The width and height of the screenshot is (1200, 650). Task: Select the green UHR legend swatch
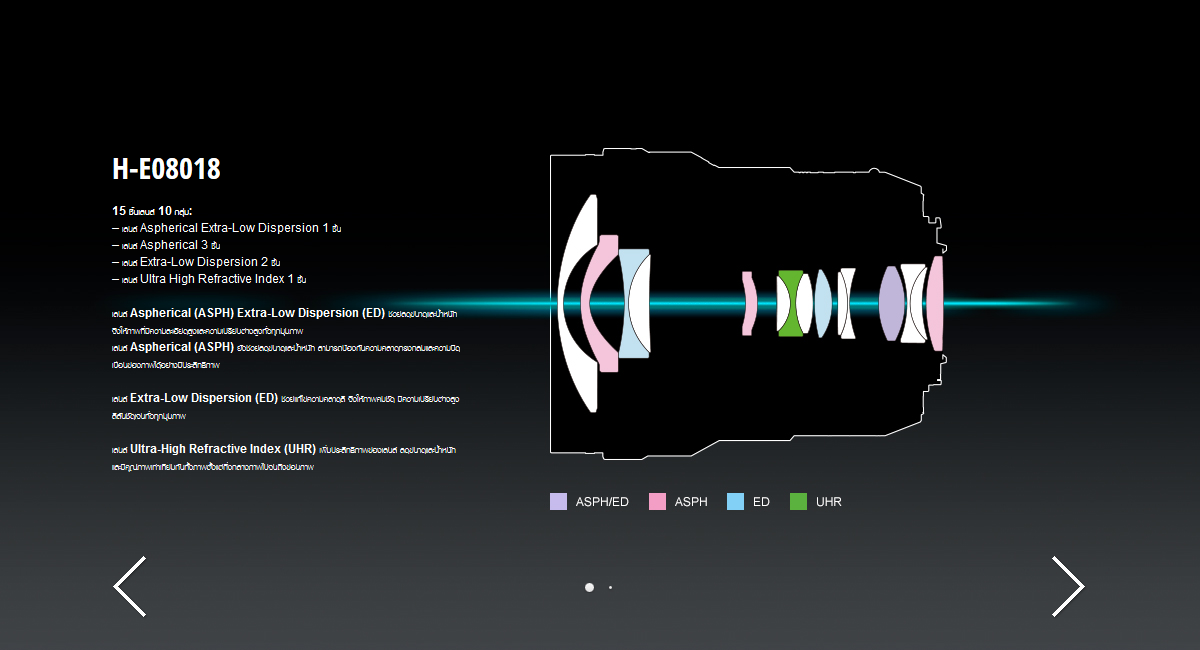pyautogui.click(x=798, y=502)
